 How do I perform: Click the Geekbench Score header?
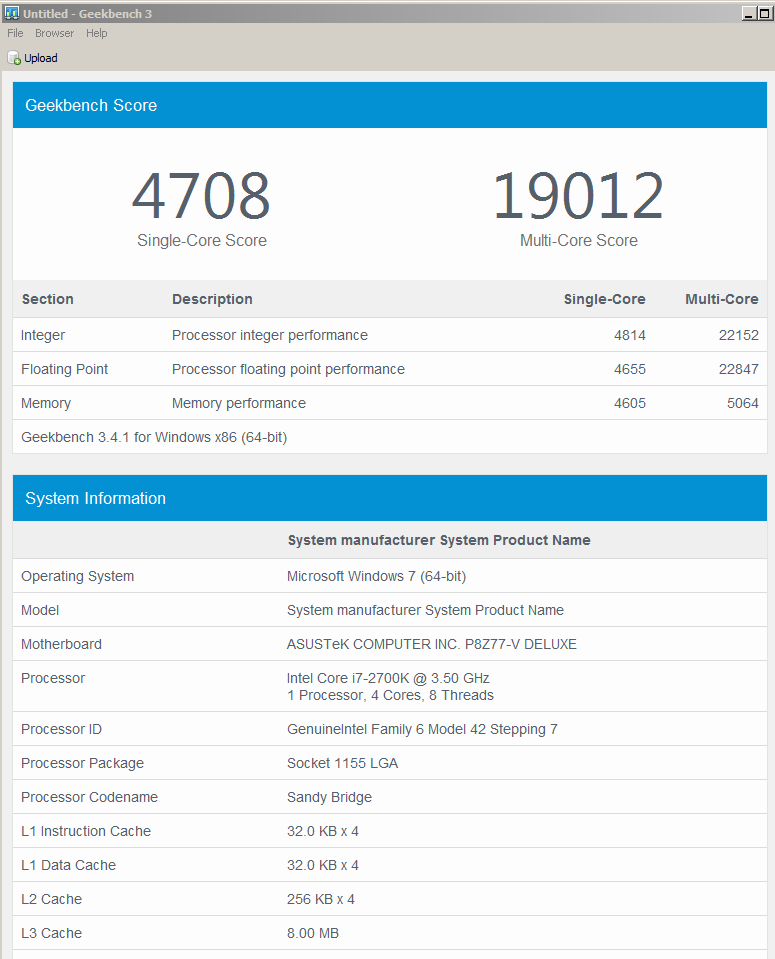point(390,105)
